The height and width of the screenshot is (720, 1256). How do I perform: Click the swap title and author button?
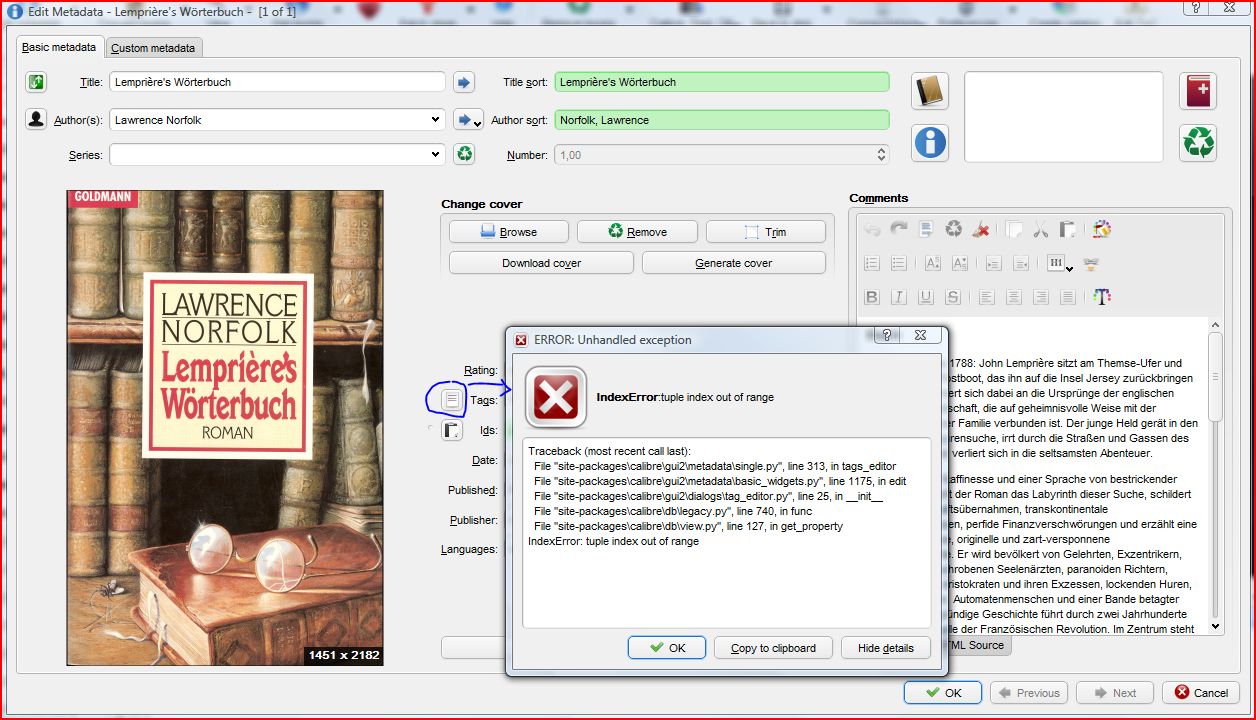[37, 82]
